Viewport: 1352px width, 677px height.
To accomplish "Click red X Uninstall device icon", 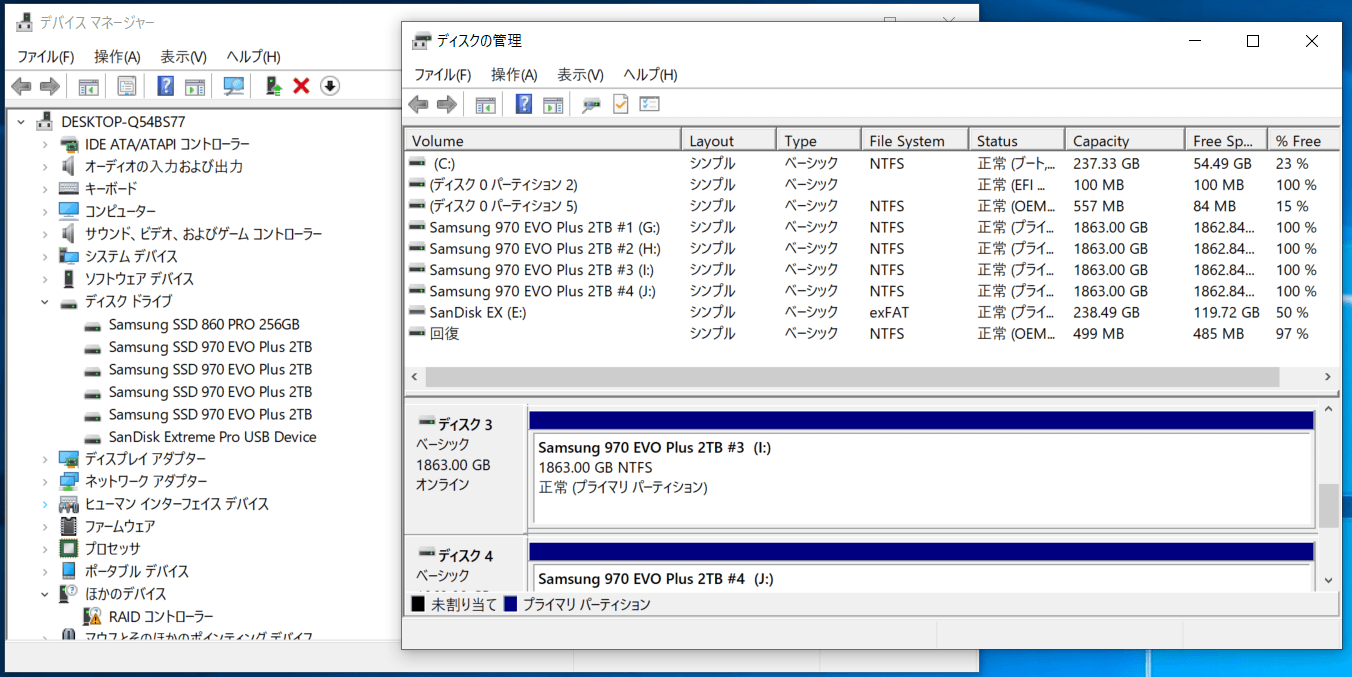I will (301, 86).
